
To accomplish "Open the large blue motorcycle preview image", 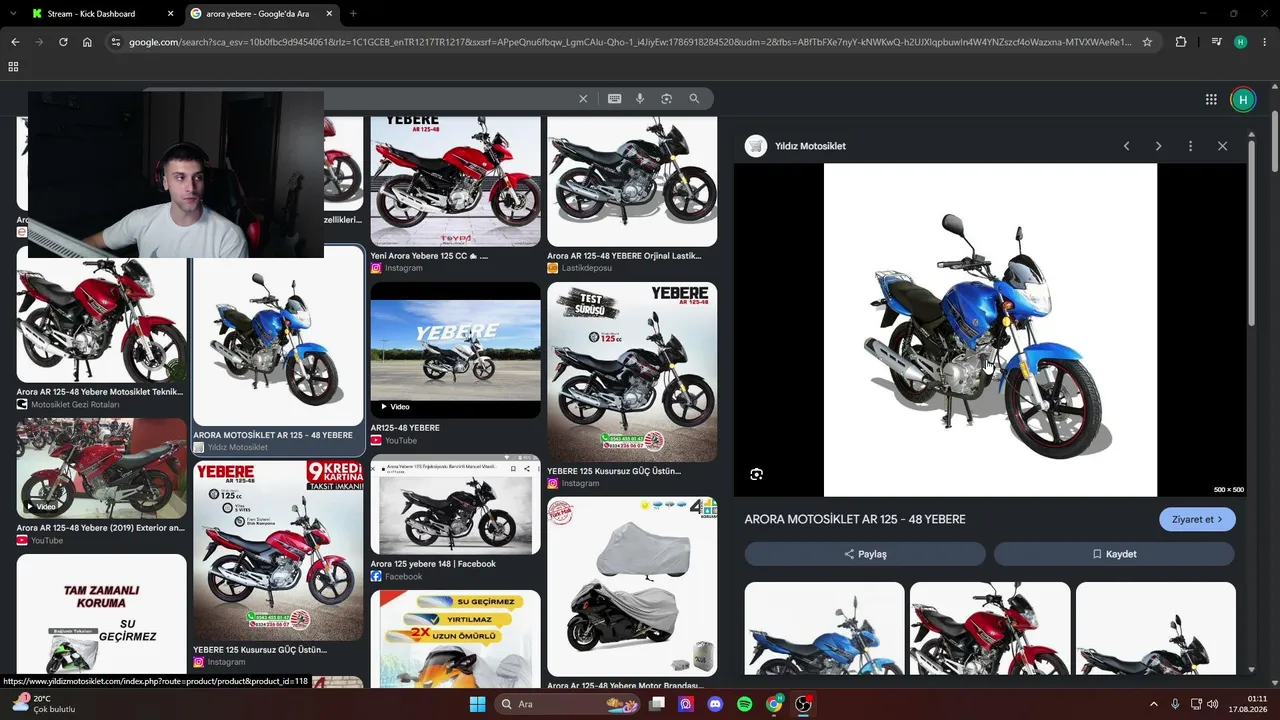I will point(990,330).
